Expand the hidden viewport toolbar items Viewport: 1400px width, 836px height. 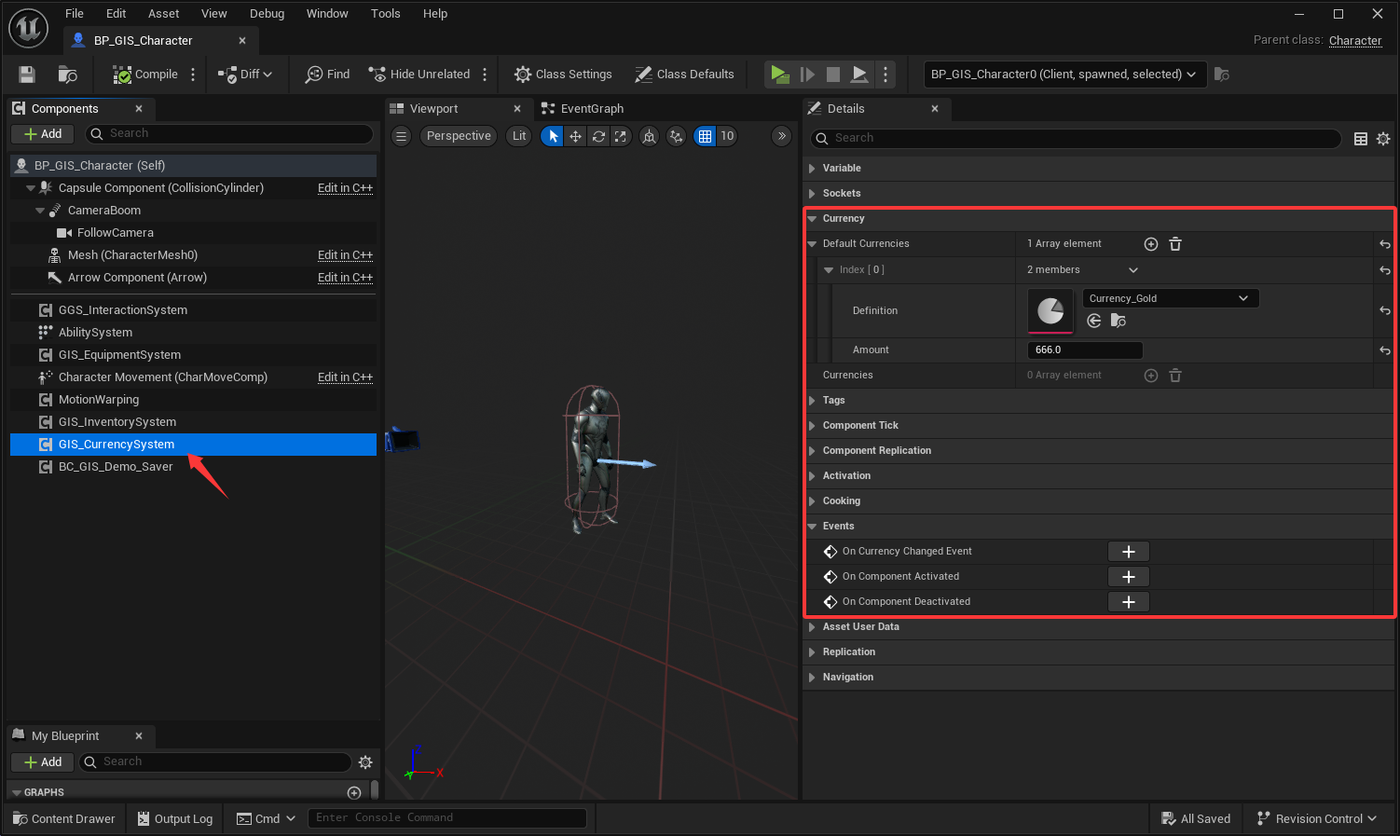[x=782, y=136]
